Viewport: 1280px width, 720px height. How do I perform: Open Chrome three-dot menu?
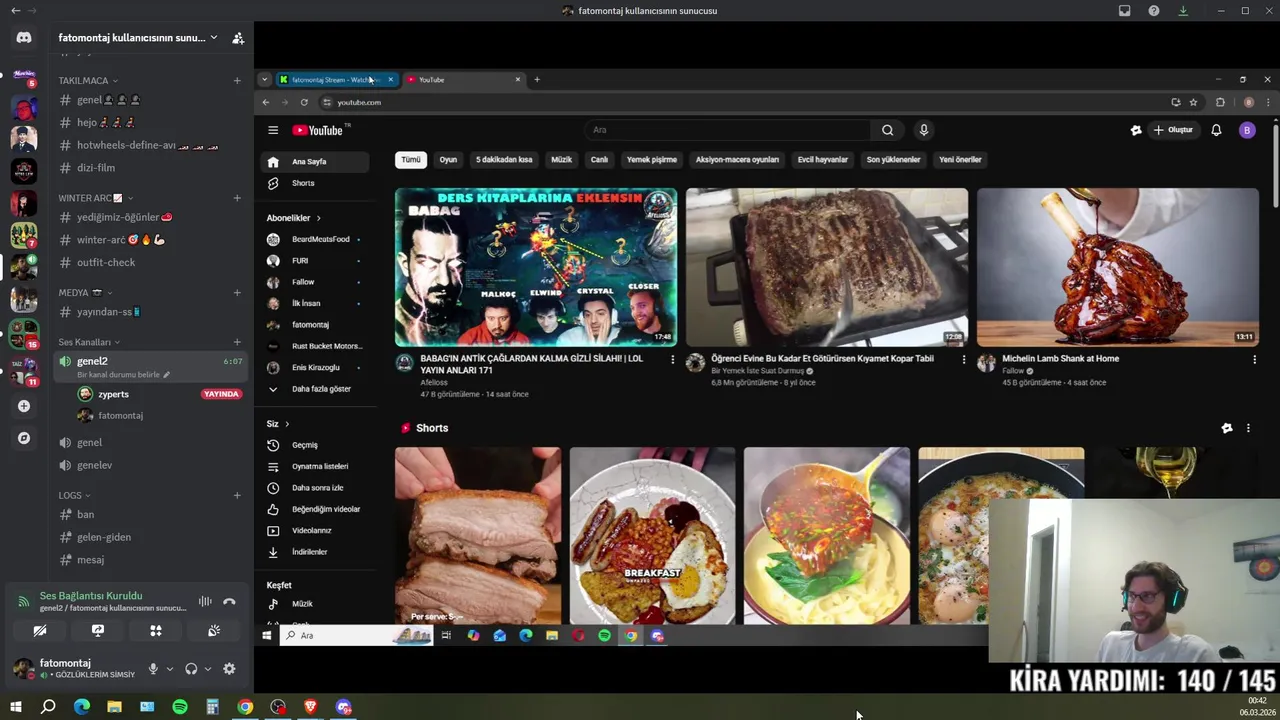tap(1268, 102)
